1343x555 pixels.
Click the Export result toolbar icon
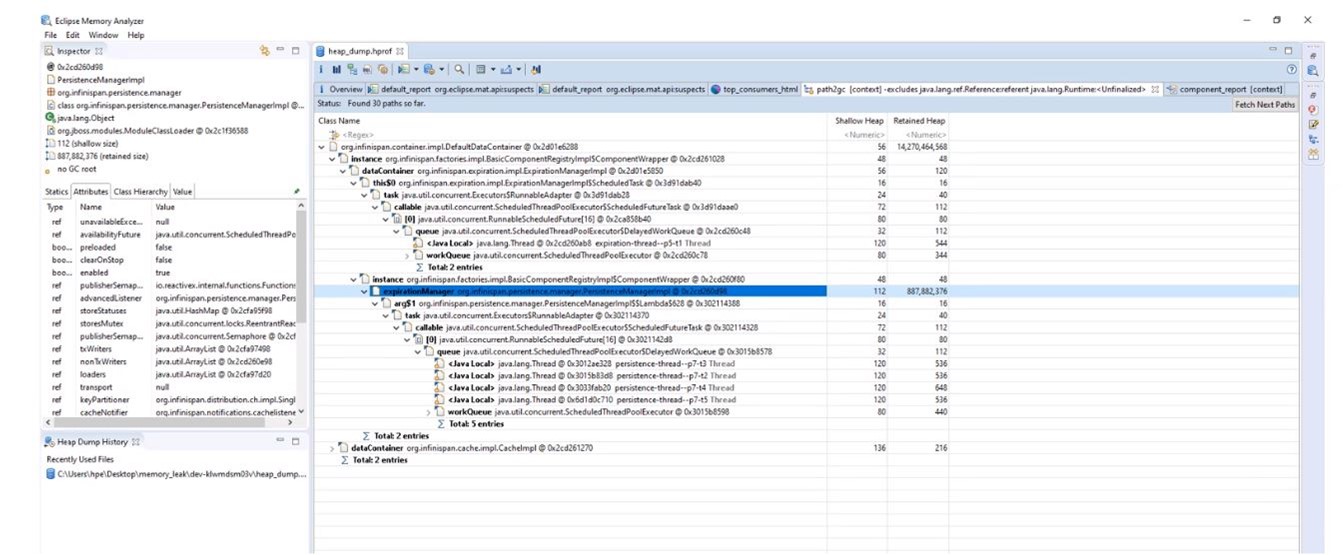[506, 69]
